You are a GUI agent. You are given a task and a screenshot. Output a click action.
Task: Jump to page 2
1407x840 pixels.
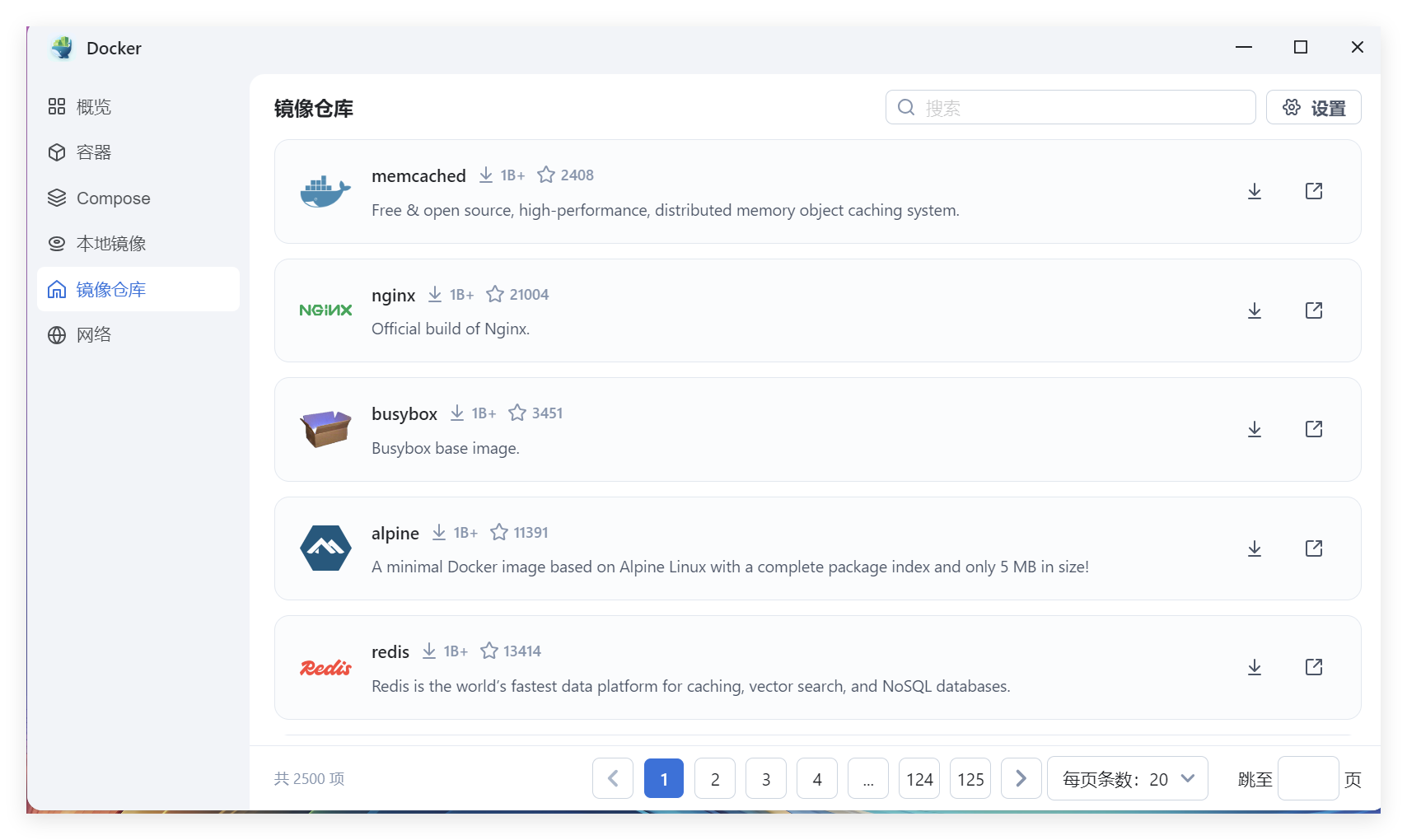(715, 778)
